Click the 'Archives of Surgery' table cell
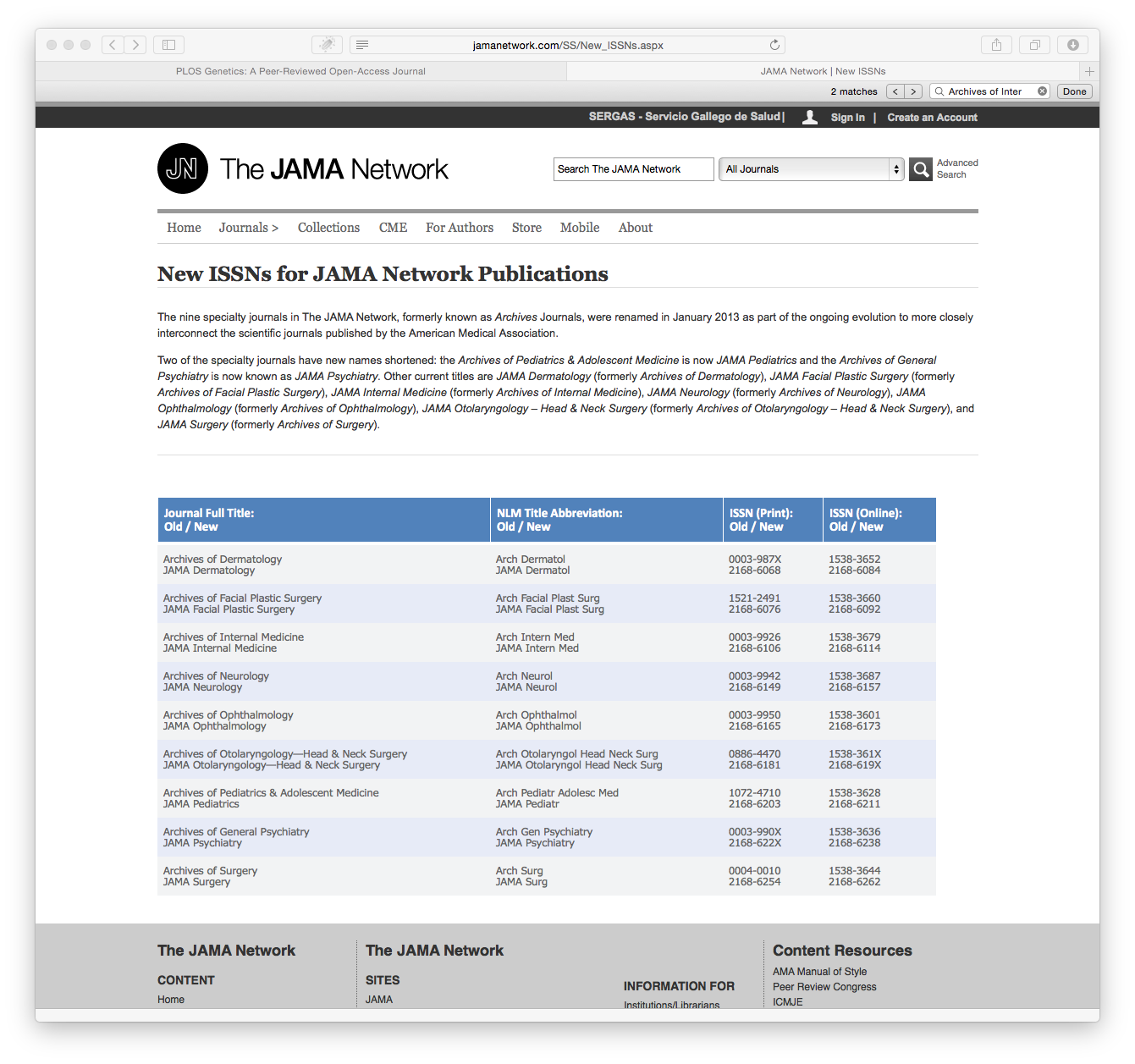 pos(210,871)
